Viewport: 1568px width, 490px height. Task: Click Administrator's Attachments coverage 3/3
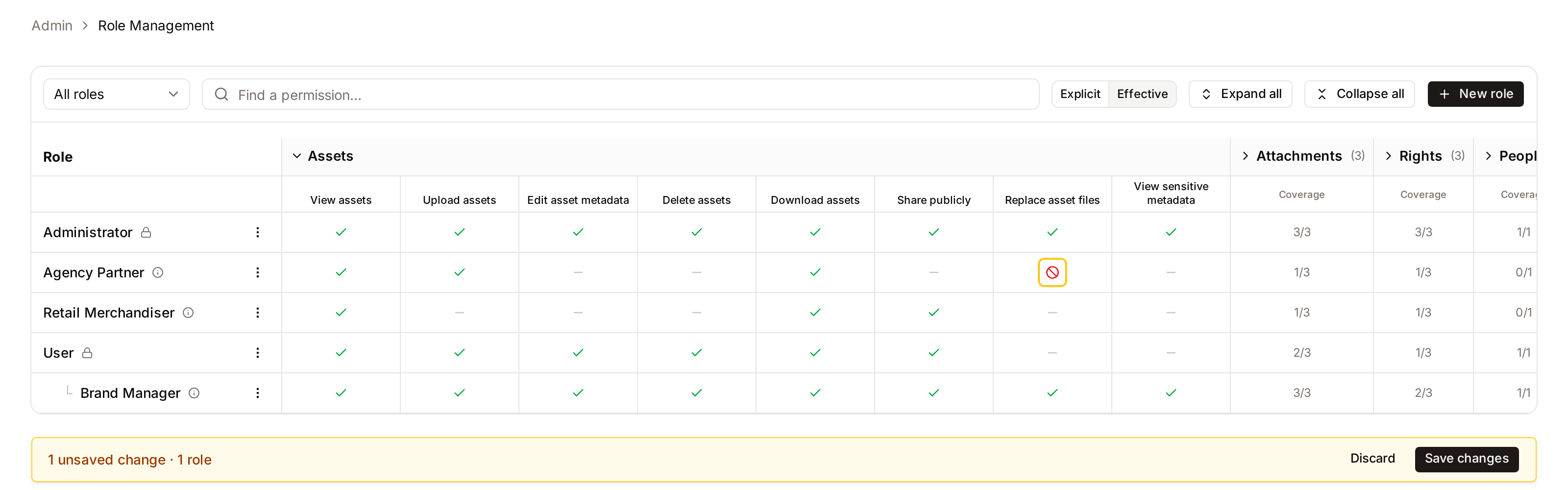pos(1301,232)
